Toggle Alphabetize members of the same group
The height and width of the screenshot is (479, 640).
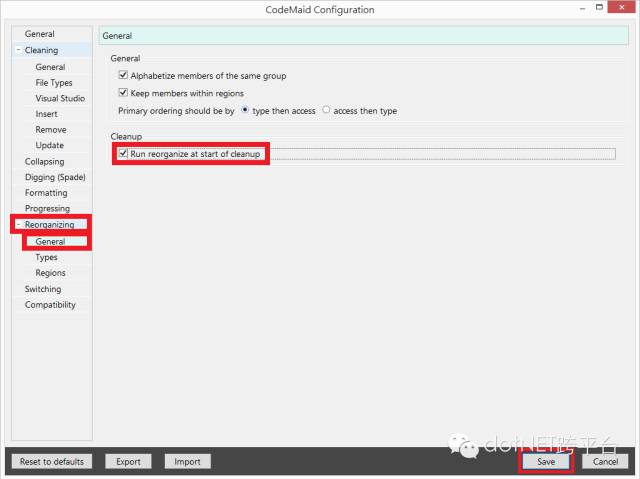(123, 75)
